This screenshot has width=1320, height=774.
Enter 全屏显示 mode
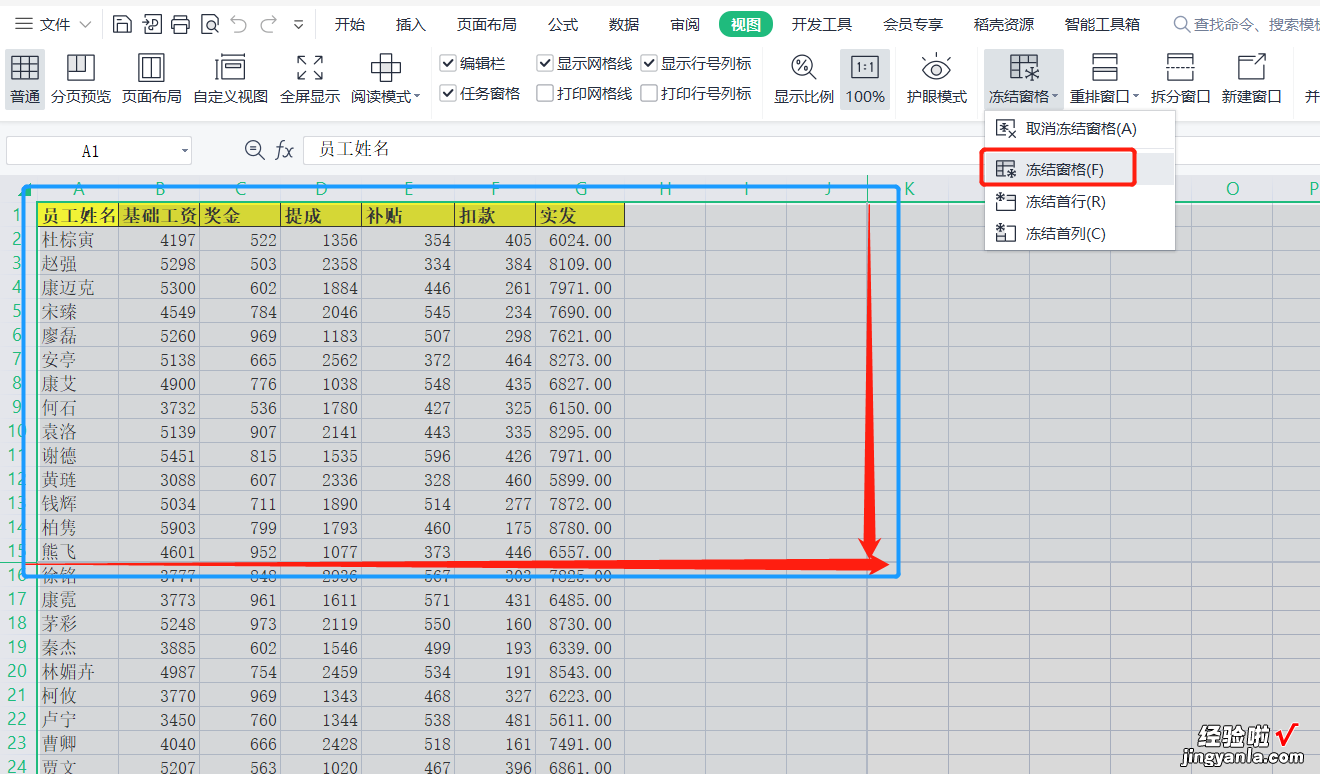click(310, 79)
